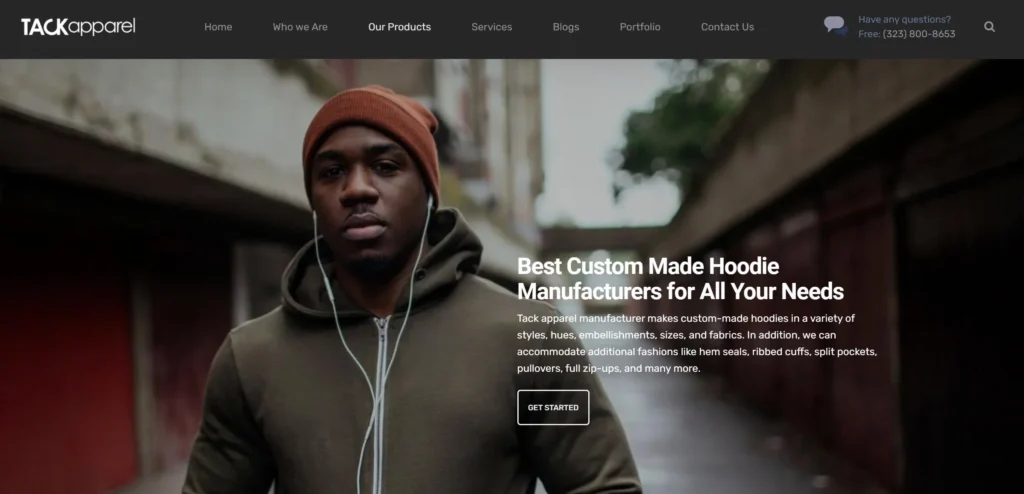The image size is (1024, 494).
Task: Open the Services menu
Action: (x=492, y=27)
